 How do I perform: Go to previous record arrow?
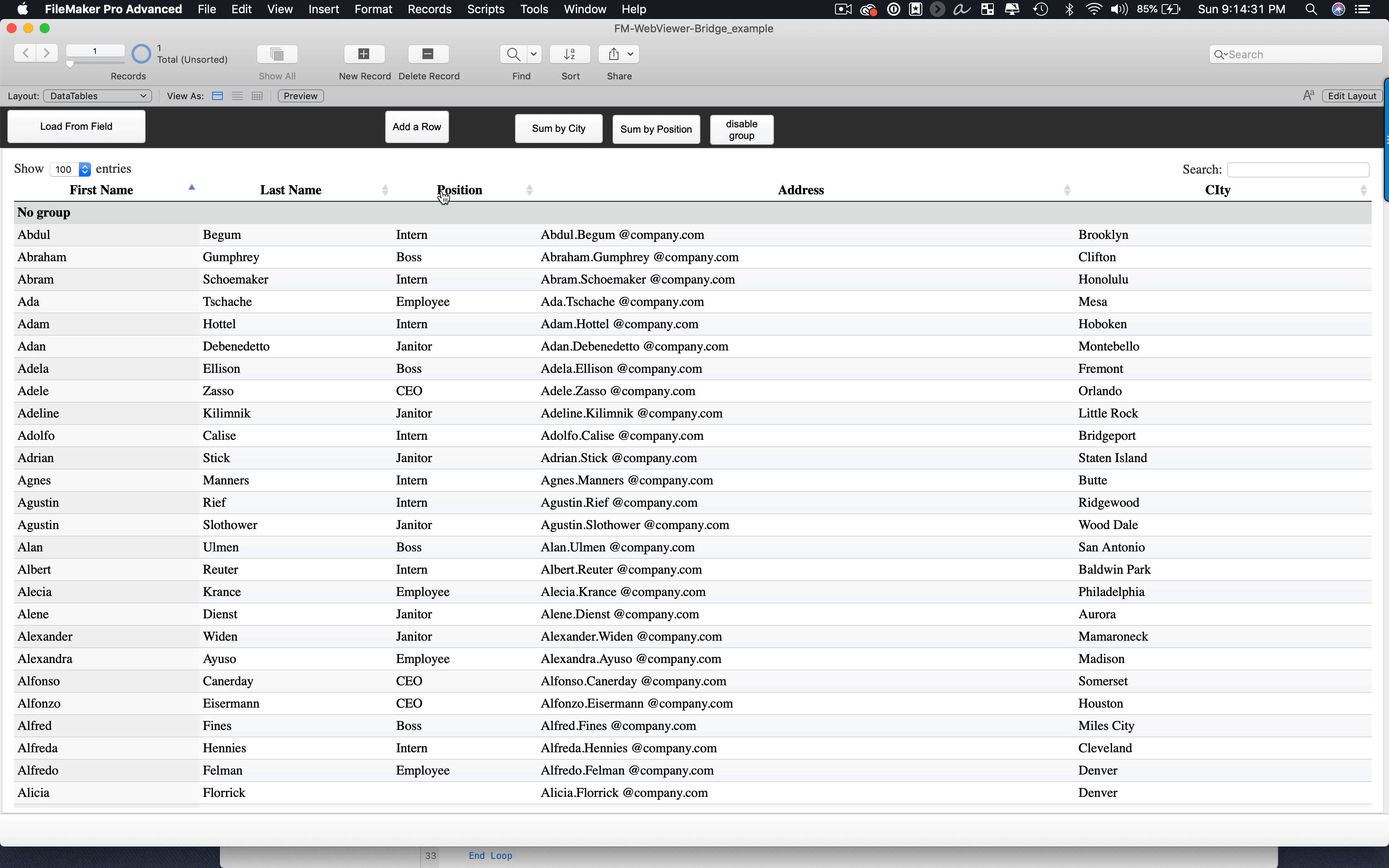tap(25, 53)
